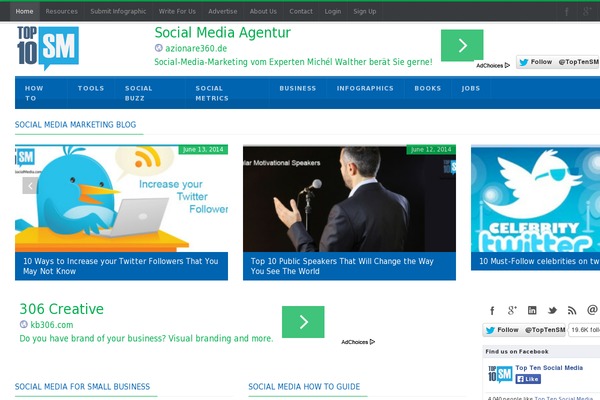Click the sidebar email @ icon
The image size is (600, 400).
click(592, 310)
